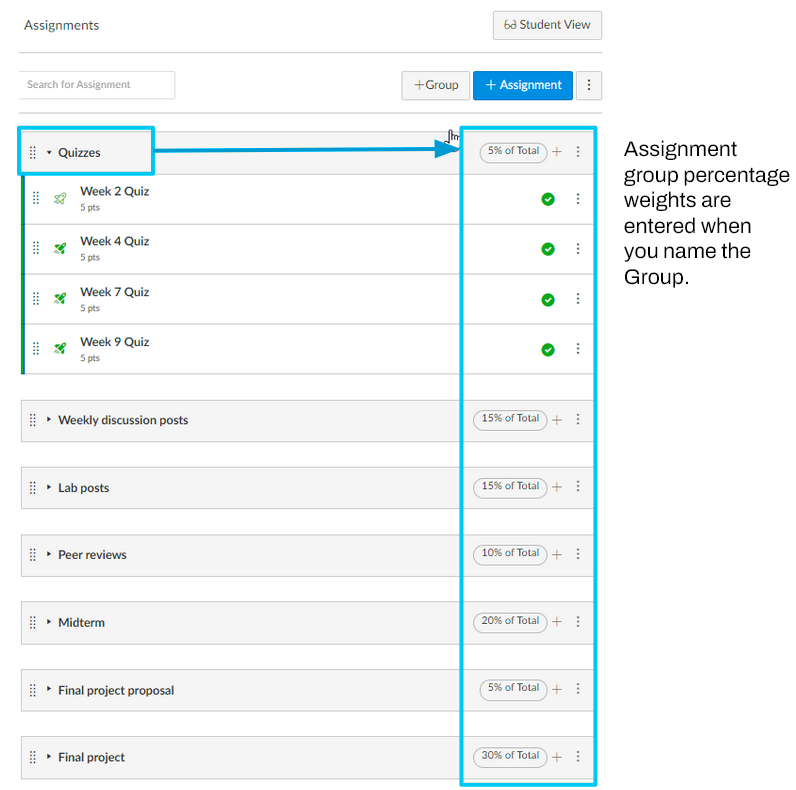Click the +Group button
Viewport: 796px width, 790px height.
point(435,85)
